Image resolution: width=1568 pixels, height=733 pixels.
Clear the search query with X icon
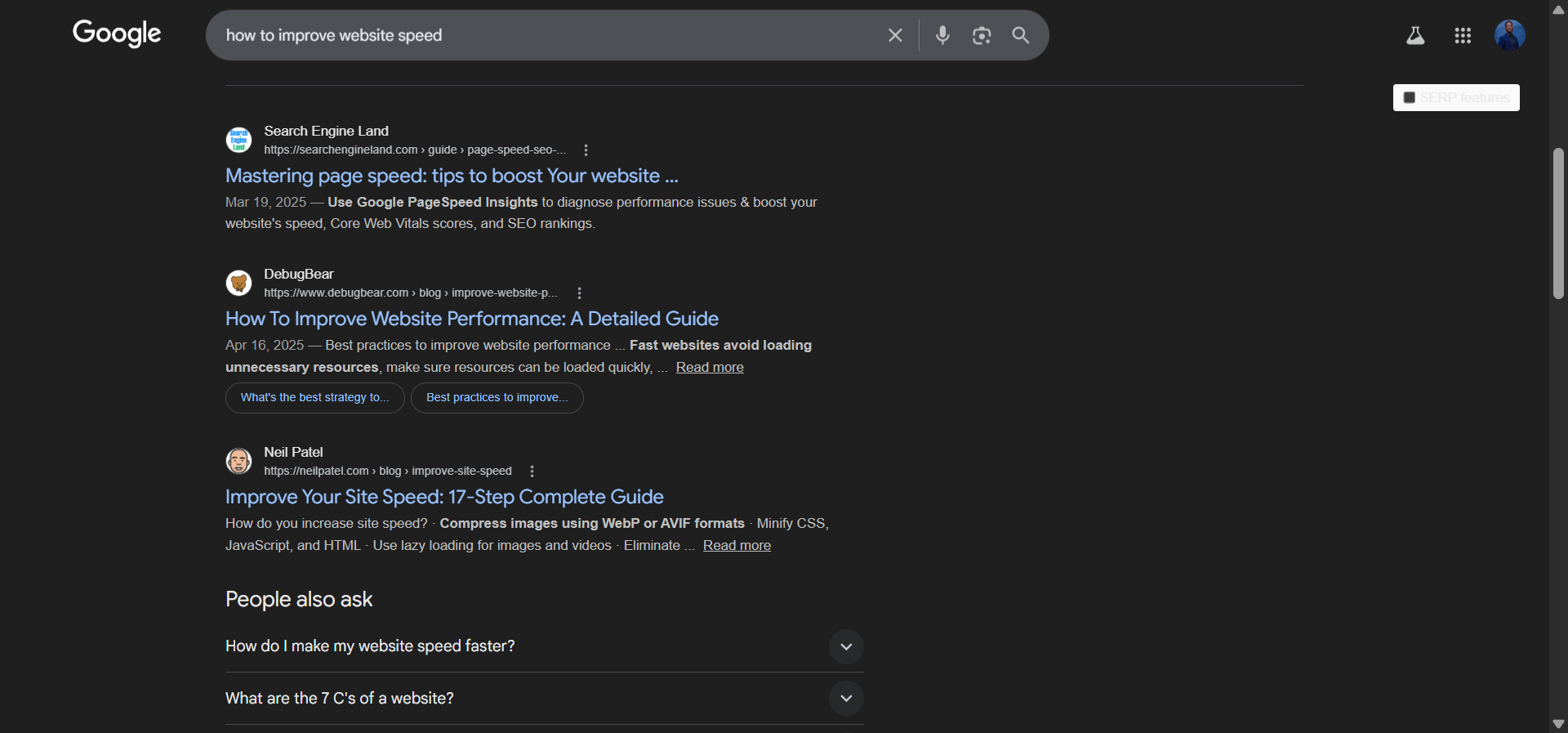click(x=895, y=35)
